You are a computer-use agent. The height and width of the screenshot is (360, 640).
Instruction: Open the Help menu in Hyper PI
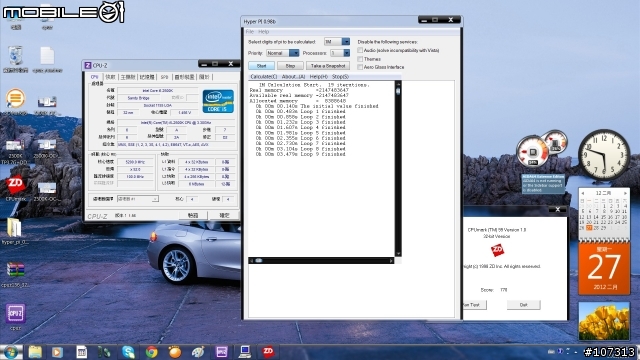[x=264, y=32]
